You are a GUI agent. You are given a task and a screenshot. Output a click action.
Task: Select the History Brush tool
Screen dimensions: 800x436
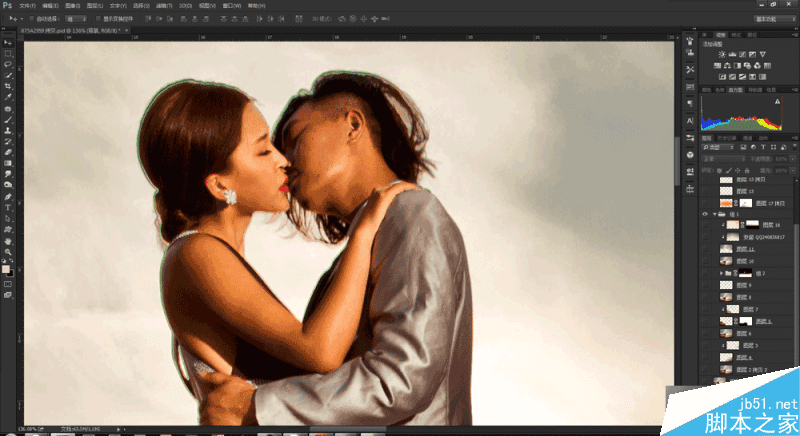pos(8,141)
